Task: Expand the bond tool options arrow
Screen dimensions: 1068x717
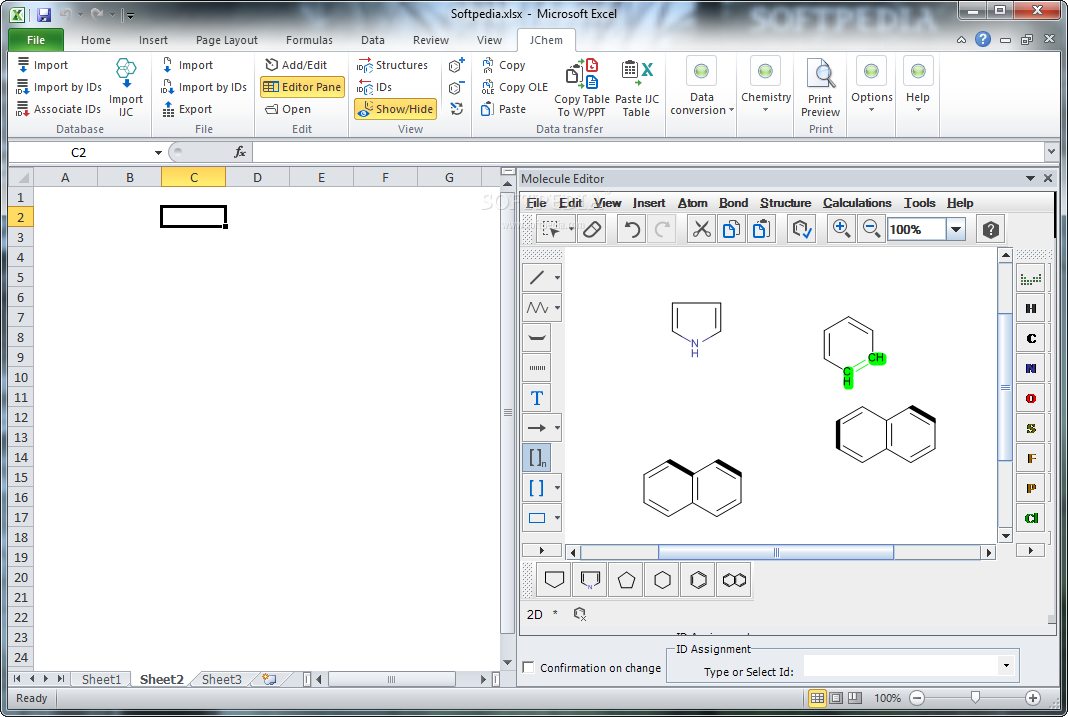Action: tap(557, 278)
